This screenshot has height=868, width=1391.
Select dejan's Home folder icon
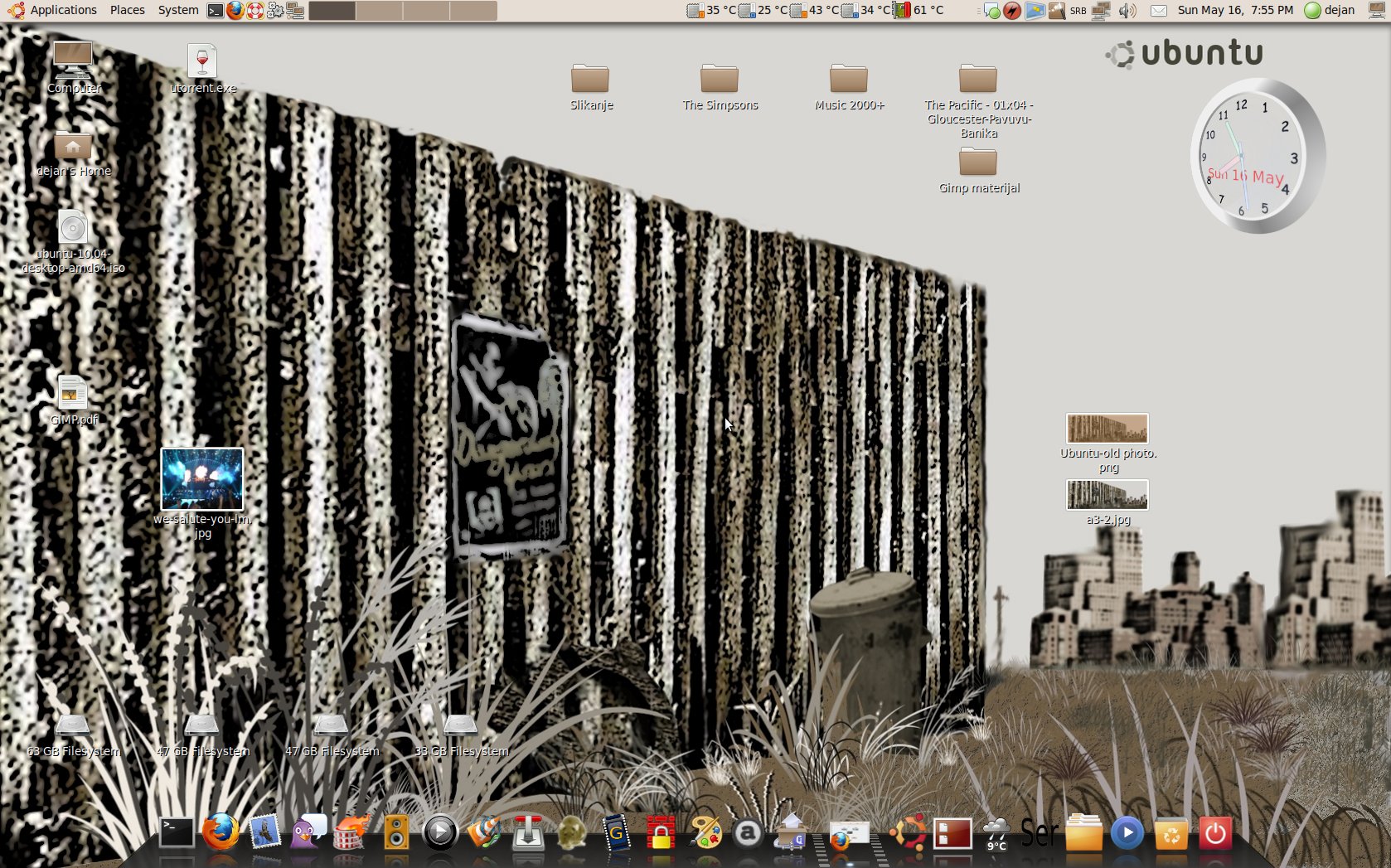click(x=73, y=153)
